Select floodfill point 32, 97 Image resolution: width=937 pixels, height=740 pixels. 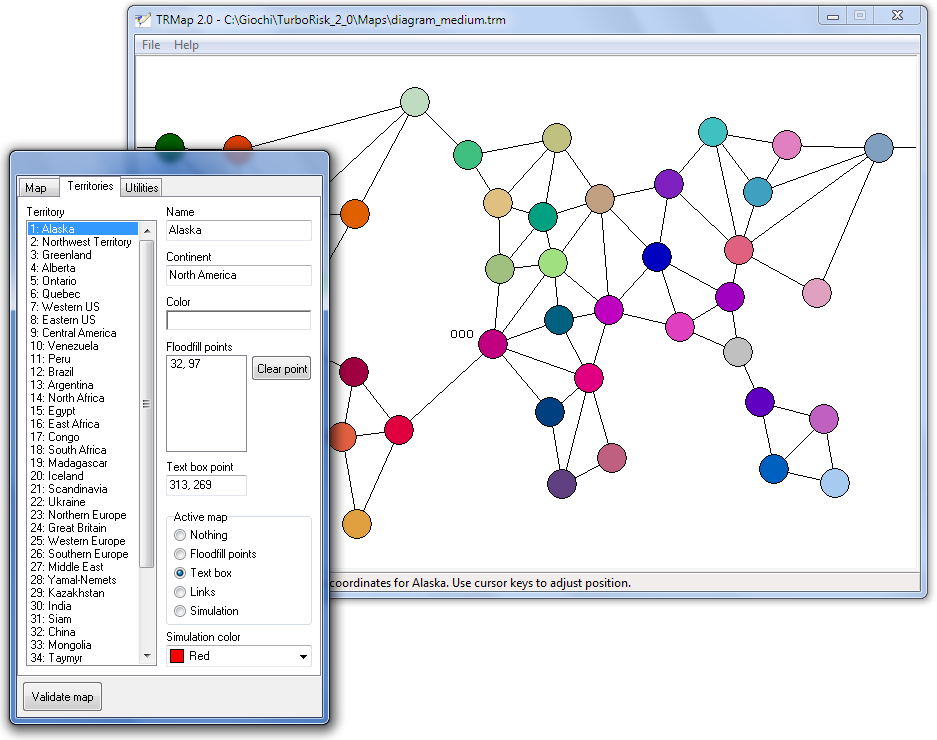click(185, 363)
